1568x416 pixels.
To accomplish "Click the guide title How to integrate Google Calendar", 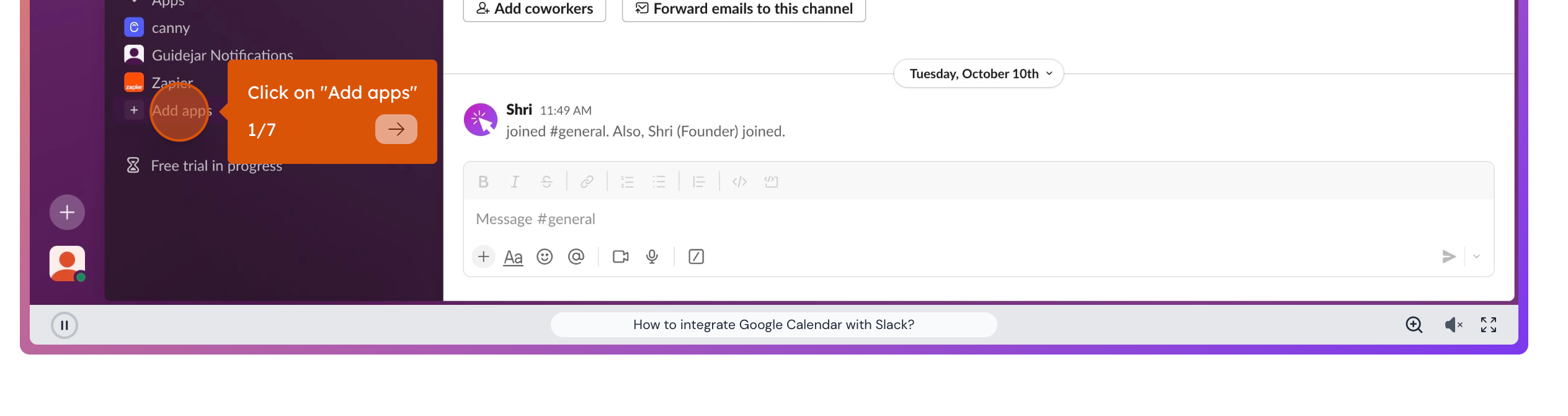I will [x=773, y=325].
